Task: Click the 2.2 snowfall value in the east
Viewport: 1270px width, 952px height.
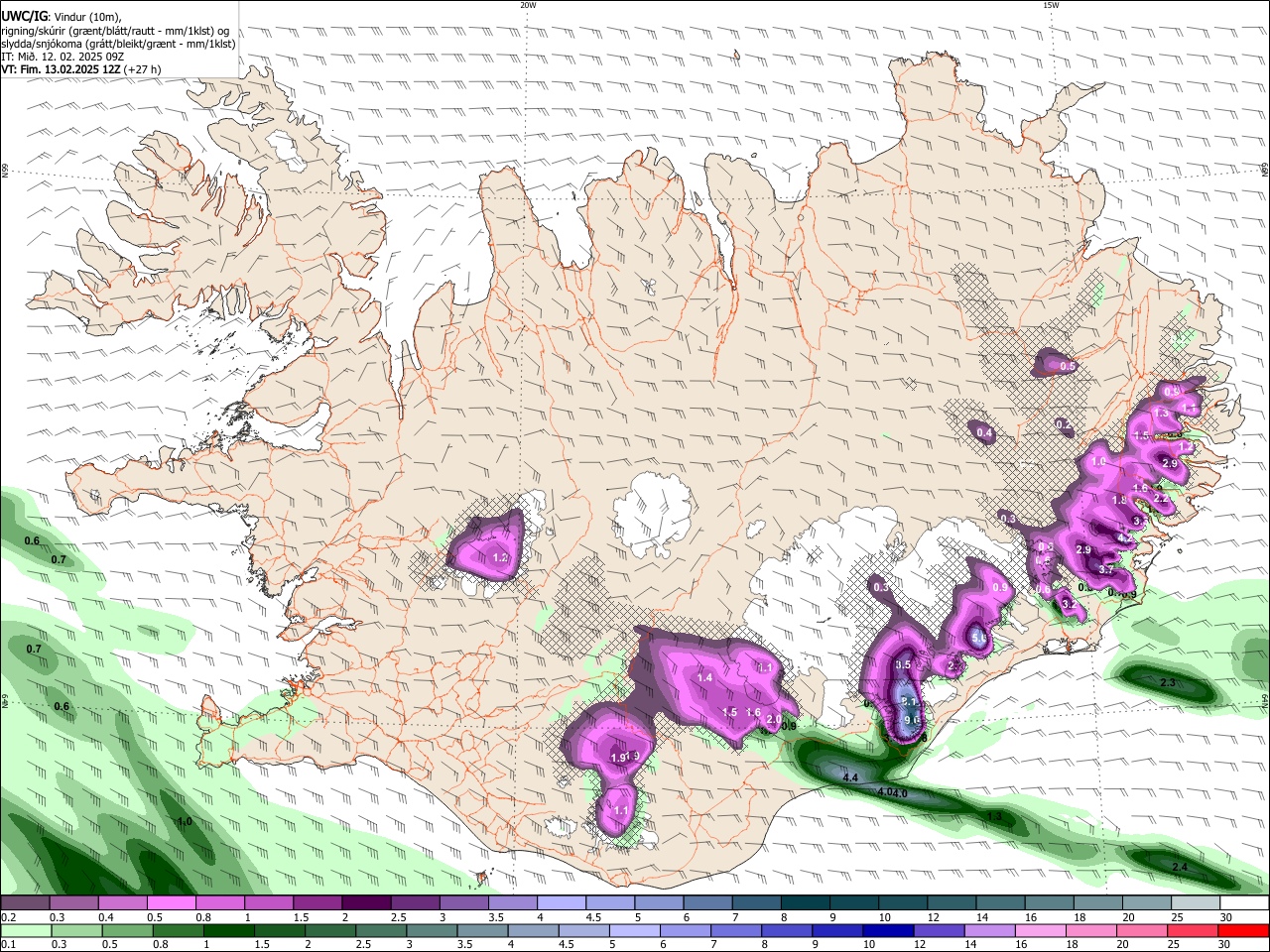Action: click(x=1161, y=499)
